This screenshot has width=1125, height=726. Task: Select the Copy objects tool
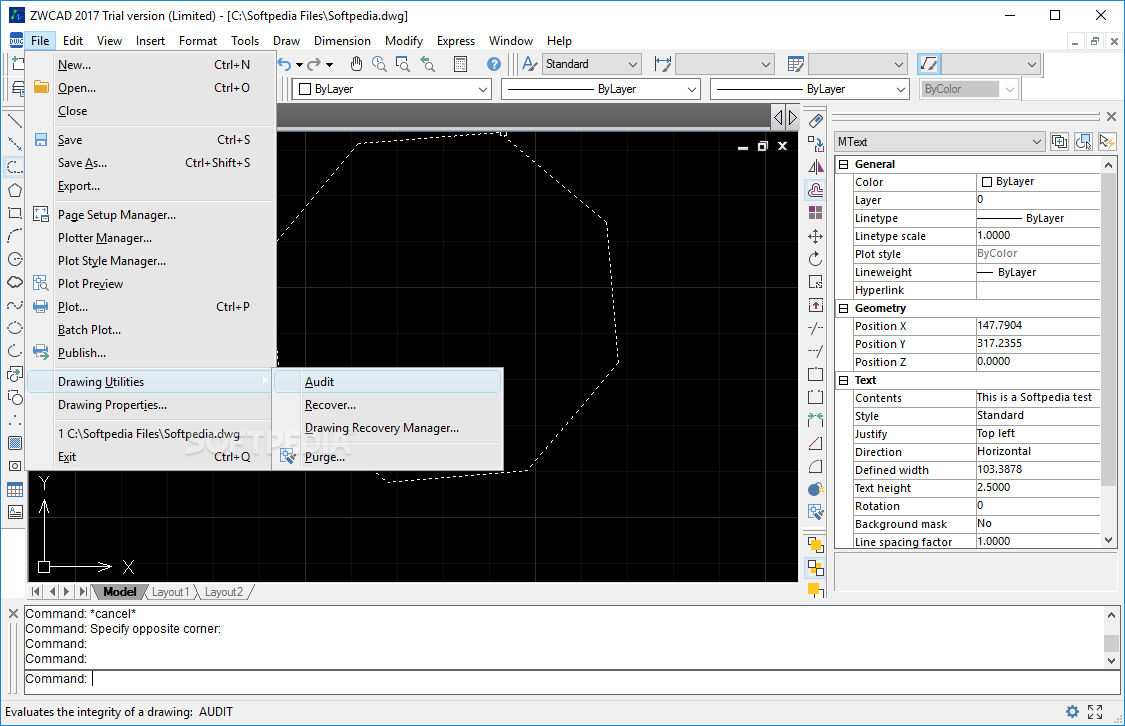tap(816, 143)
